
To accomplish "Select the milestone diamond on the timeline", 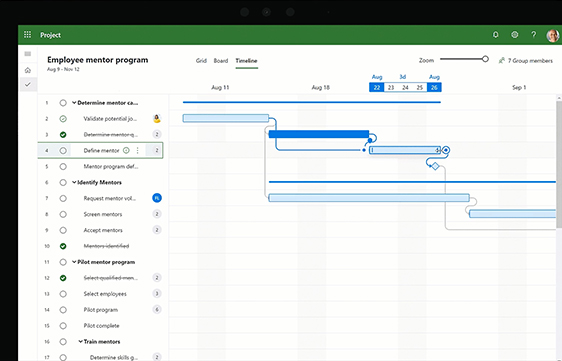I will tap(435, 166).
